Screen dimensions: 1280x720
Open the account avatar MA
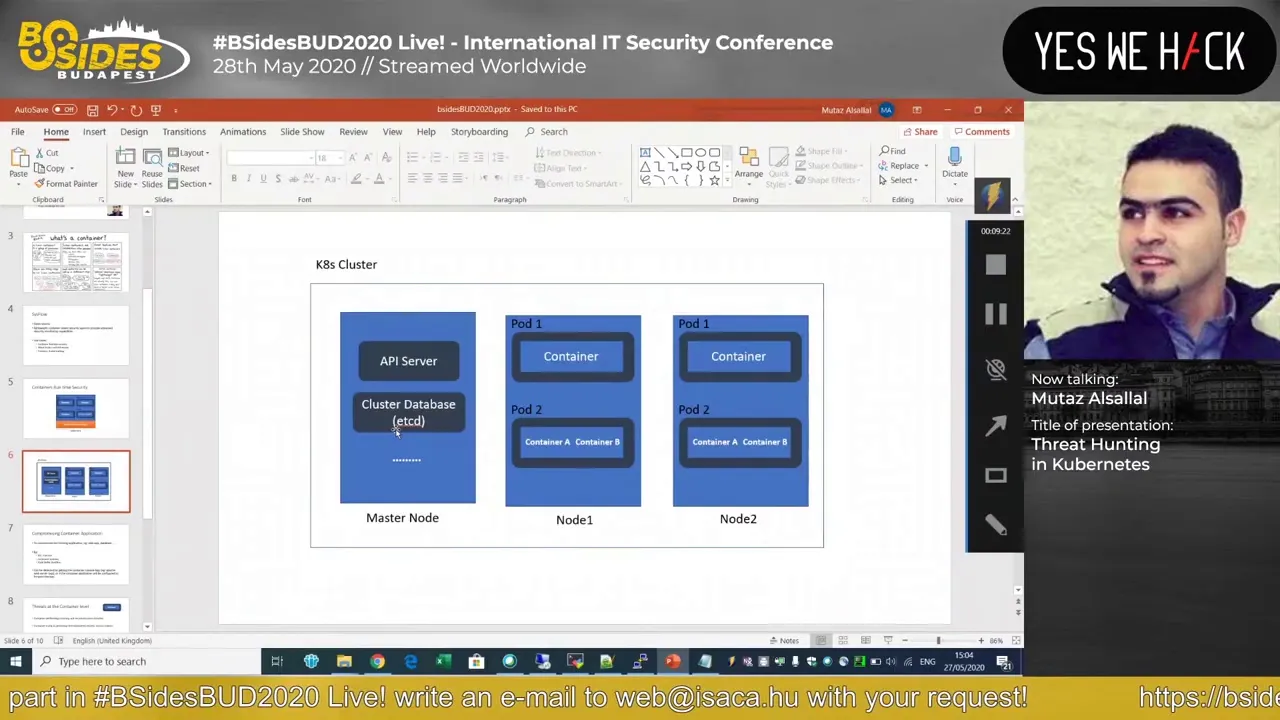coord(886,110)
